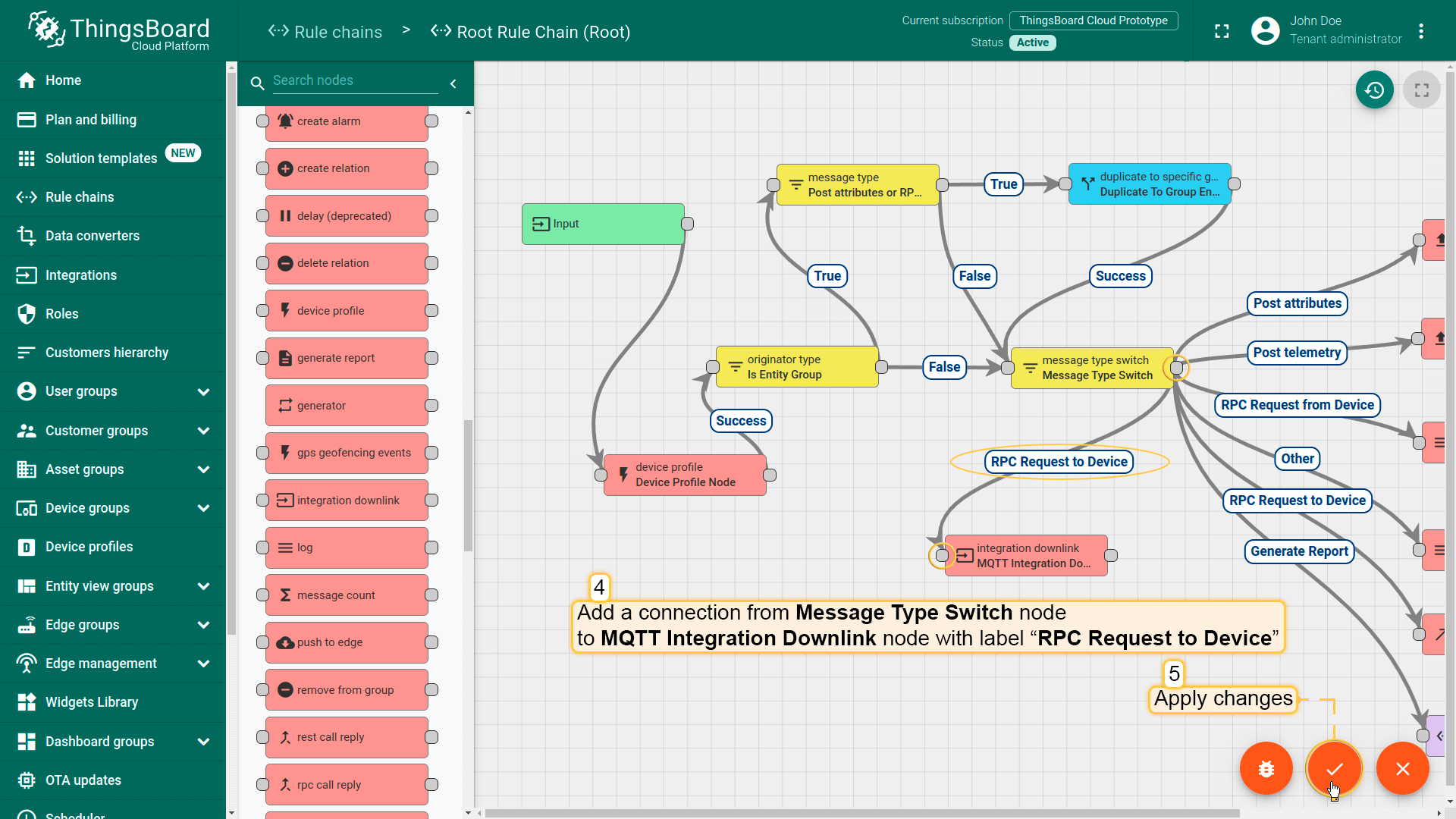Screen dimensions: 1456x819
Task: Open Roles page
Action: click(113, 314)
